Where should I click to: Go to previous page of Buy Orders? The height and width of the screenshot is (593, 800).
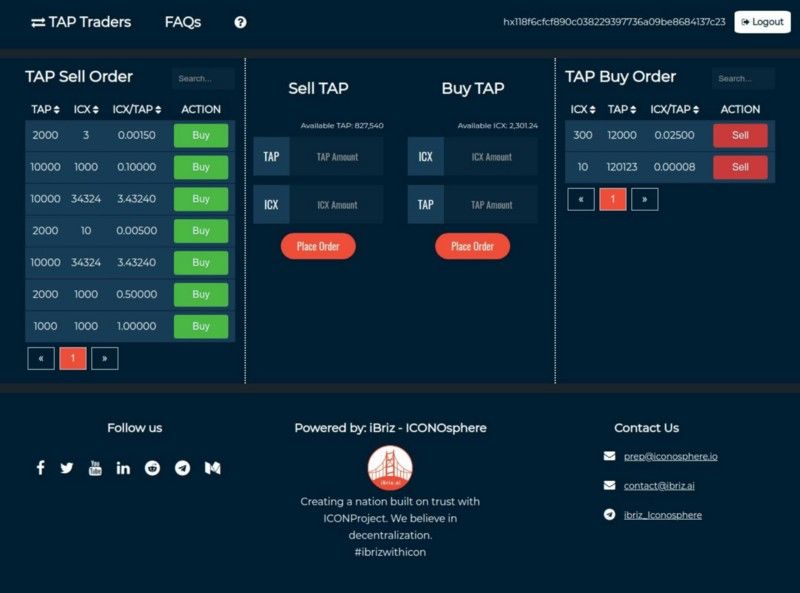click(x=581, y=199)
